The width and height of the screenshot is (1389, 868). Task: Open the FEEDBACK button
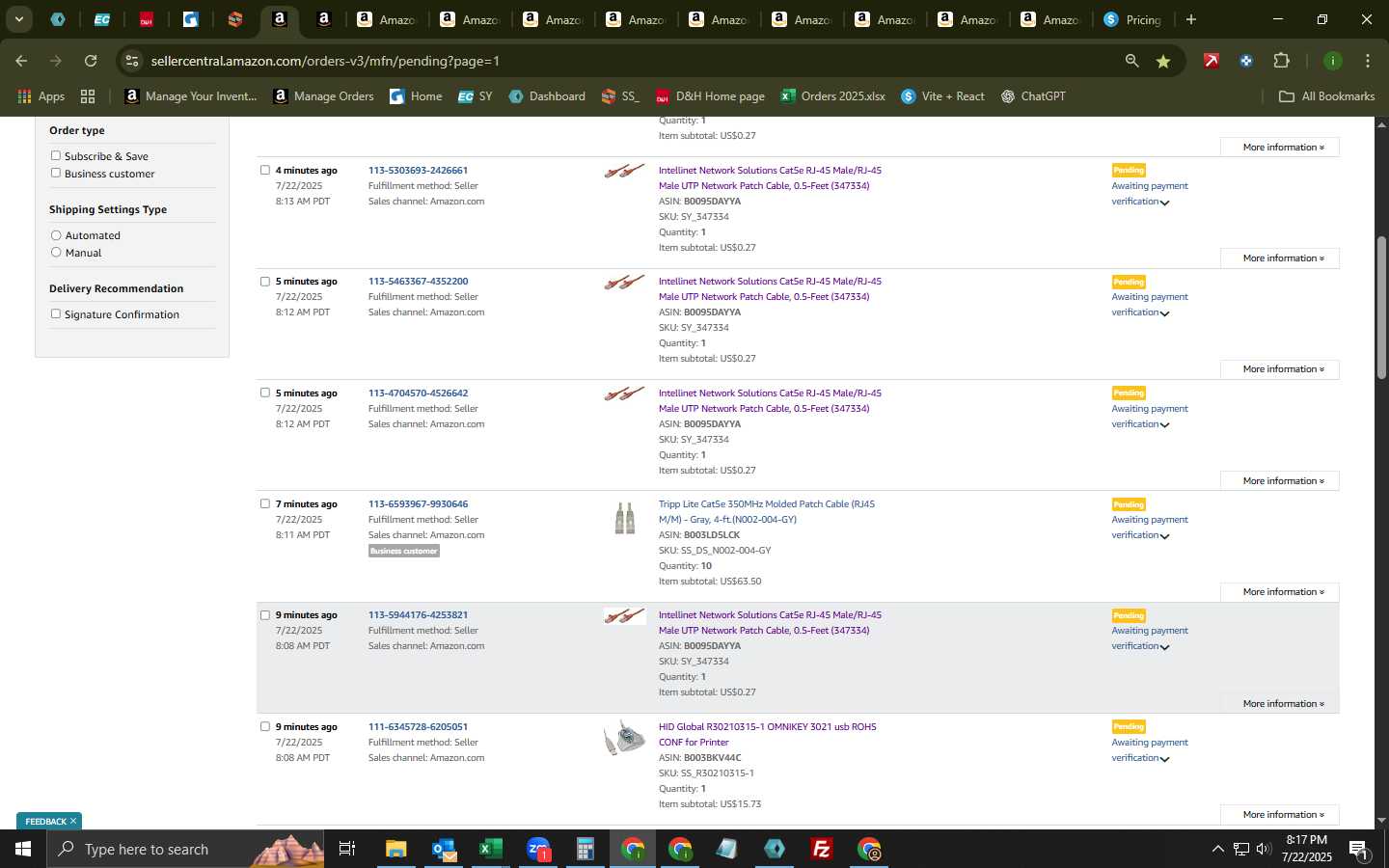point(45,822)
